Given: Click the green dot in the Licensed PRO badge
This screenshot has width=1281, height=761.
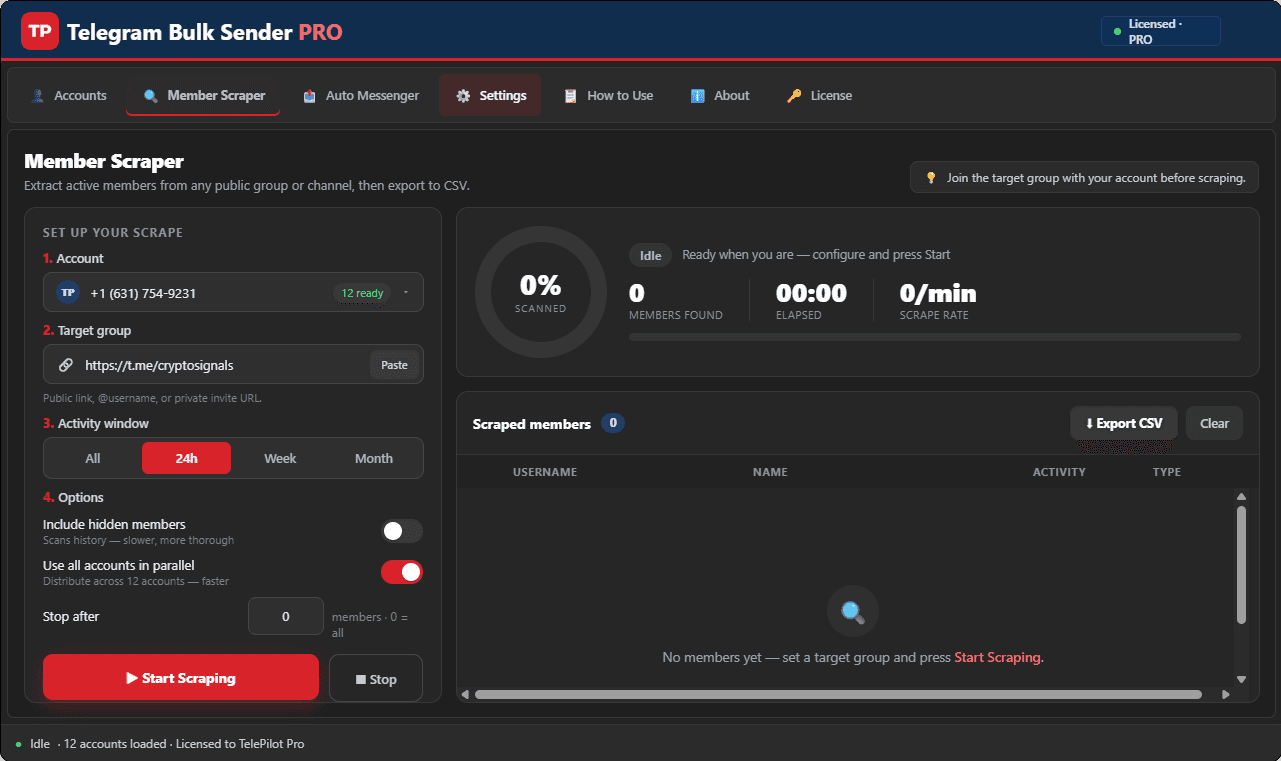Looking at the screenshot, I should click(1117, 32).
